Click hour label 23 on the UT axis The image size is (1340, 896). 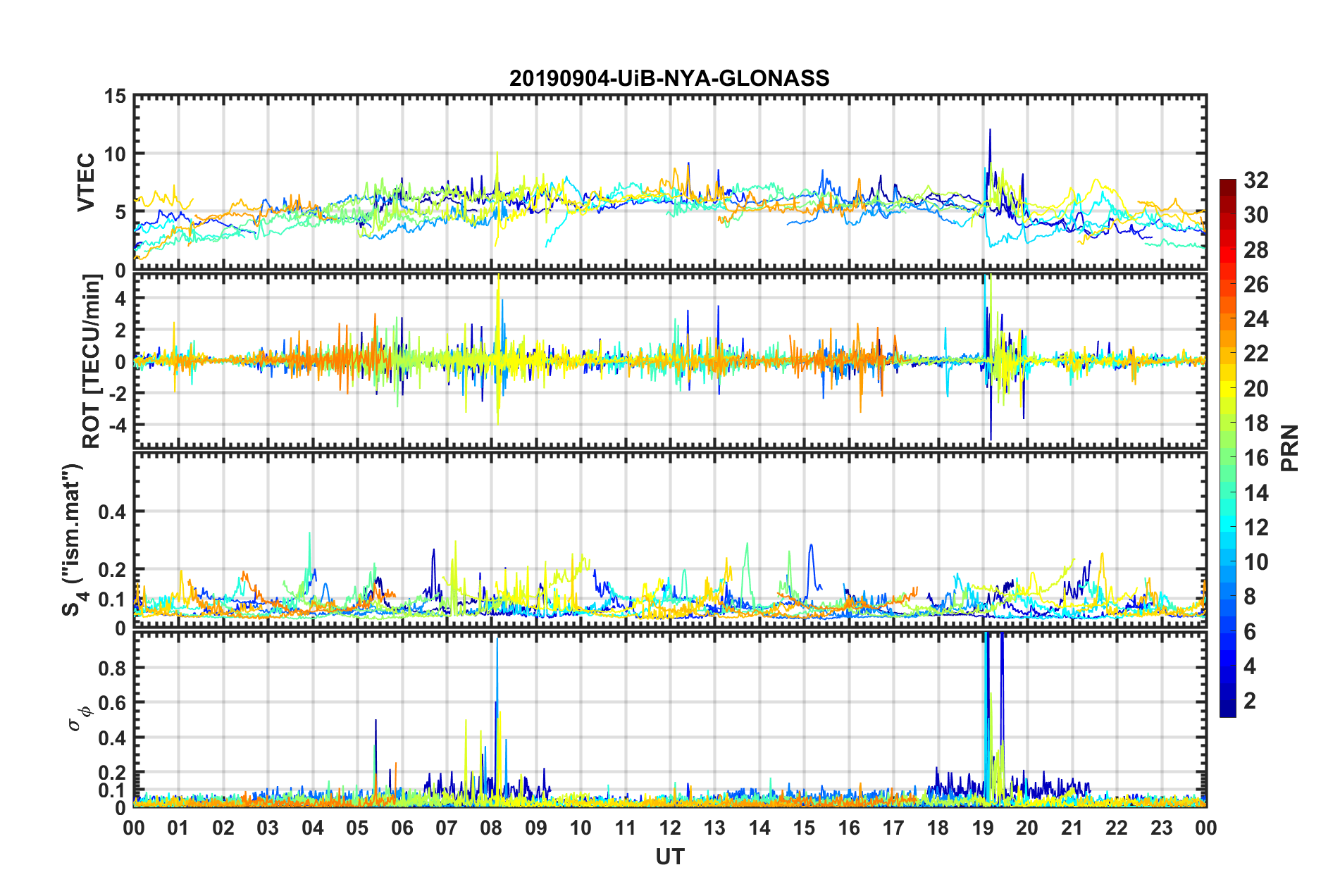pos(1162,828)
